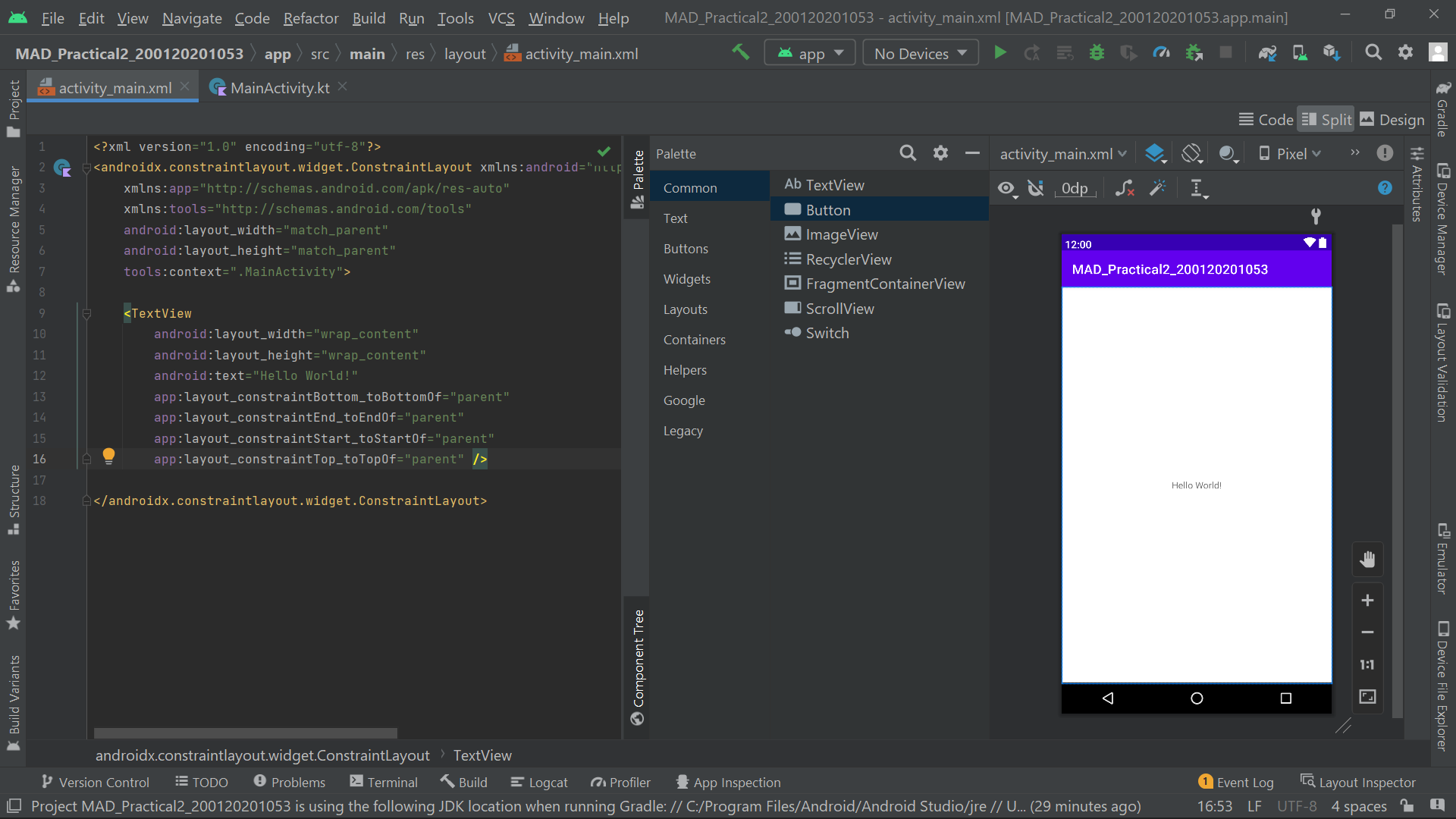
Task: Sync project with Gradle files
Action: [x=1267, y=52]
